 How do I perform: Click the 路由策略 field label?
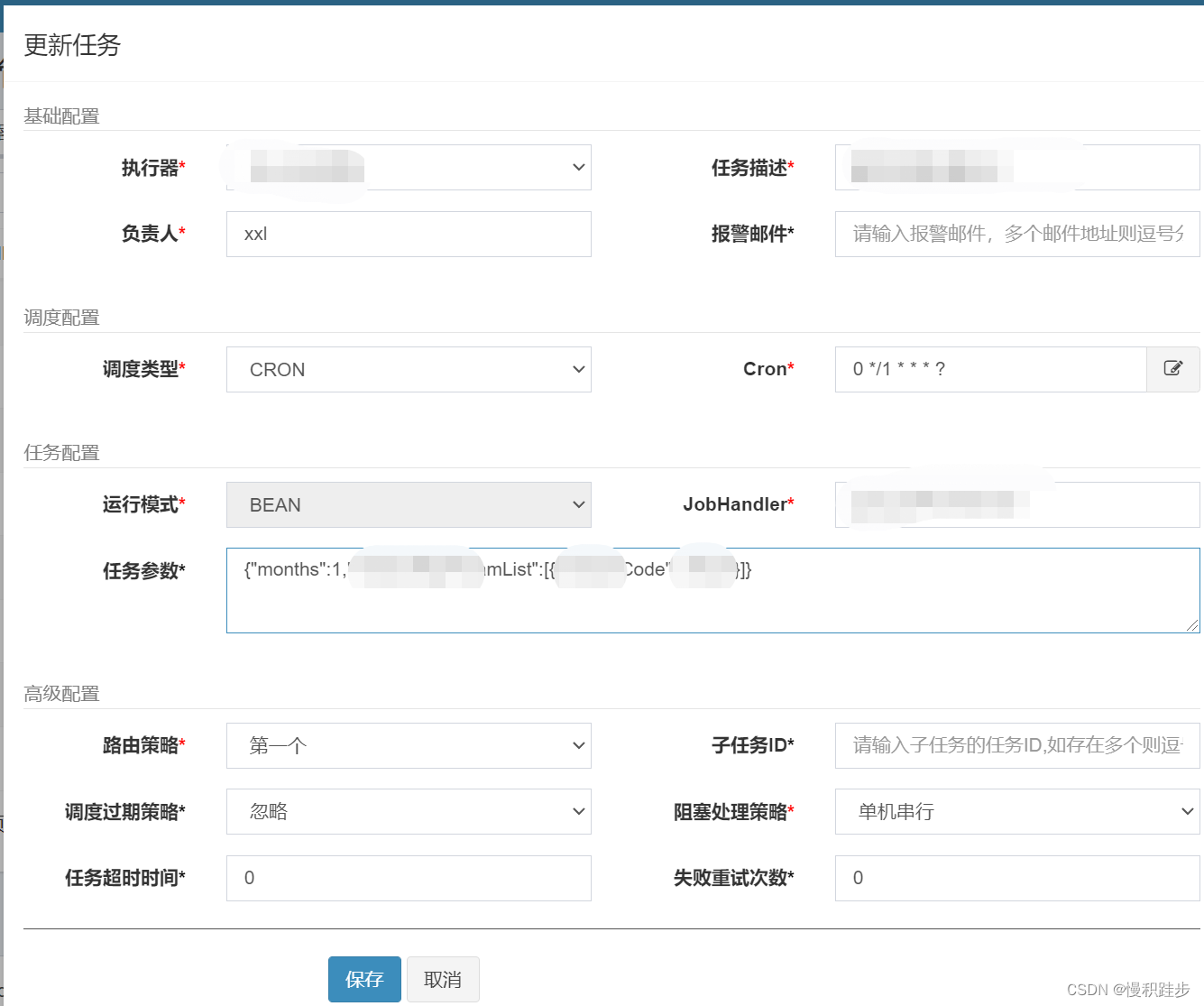click(144, 745)
